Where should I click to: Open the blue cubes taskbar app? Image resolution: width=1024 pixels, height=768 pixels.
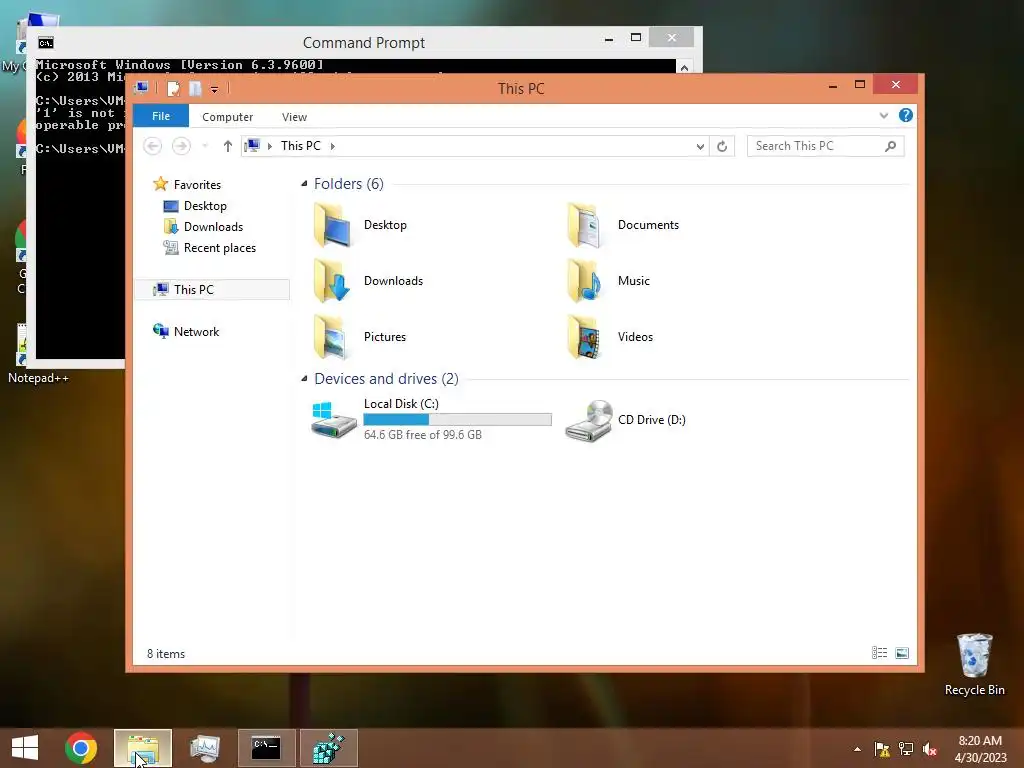328,748
